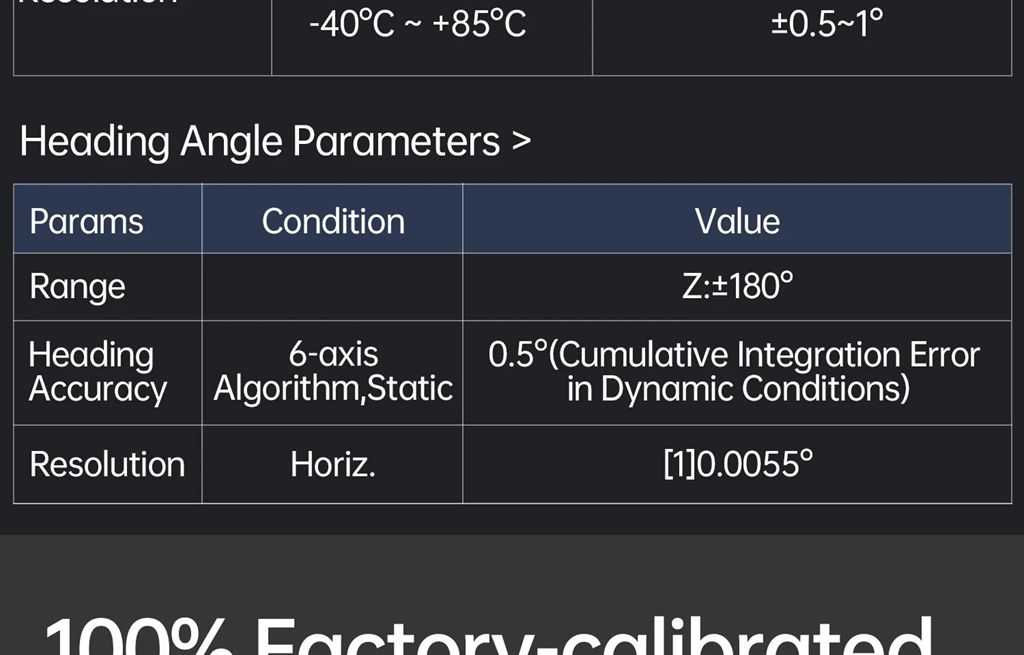The width and height of the screenshot is (1024, 655).
Task: Click the 0.5° Cumulative Integration Error value
Action: pyautogui.click(x=737, y=372)
